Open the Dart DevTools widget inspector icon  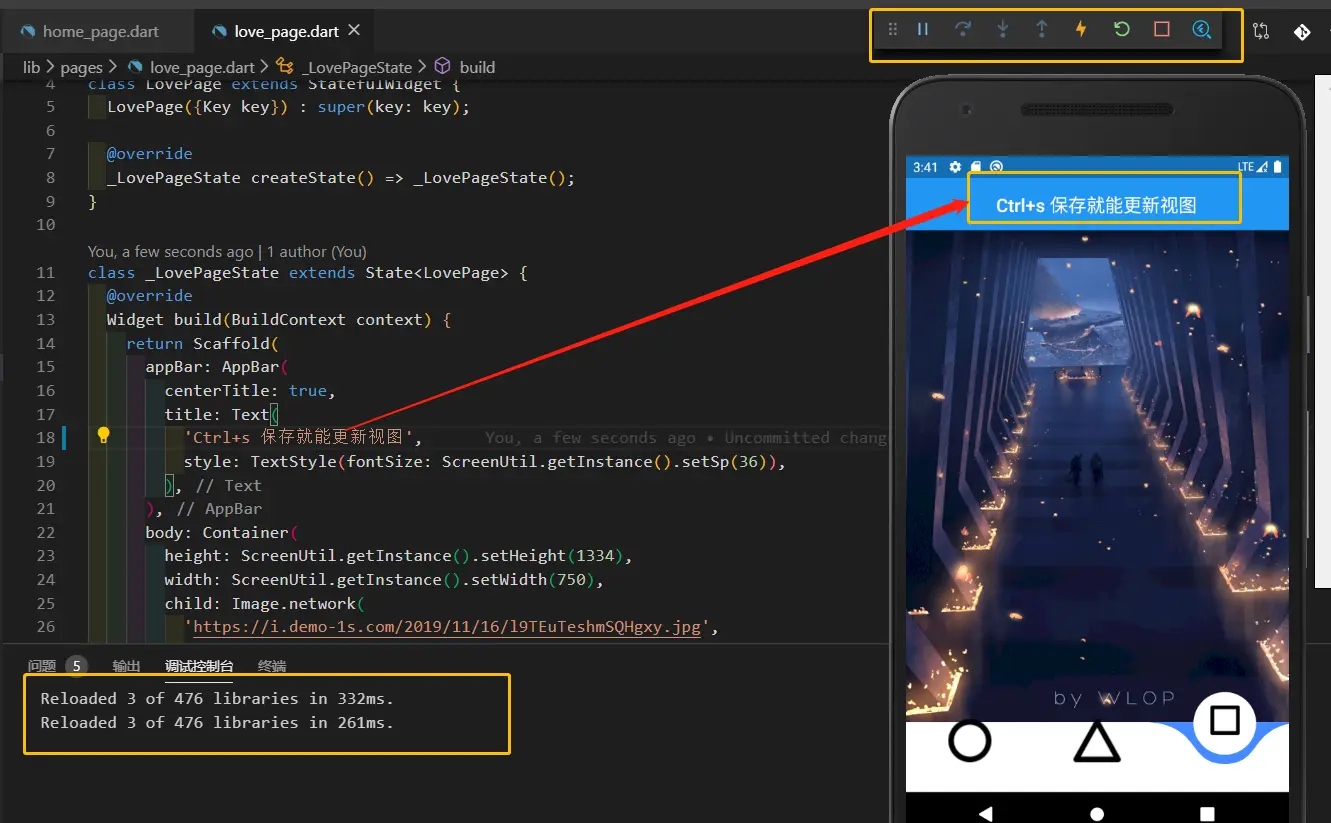(x=1202, y=30)
